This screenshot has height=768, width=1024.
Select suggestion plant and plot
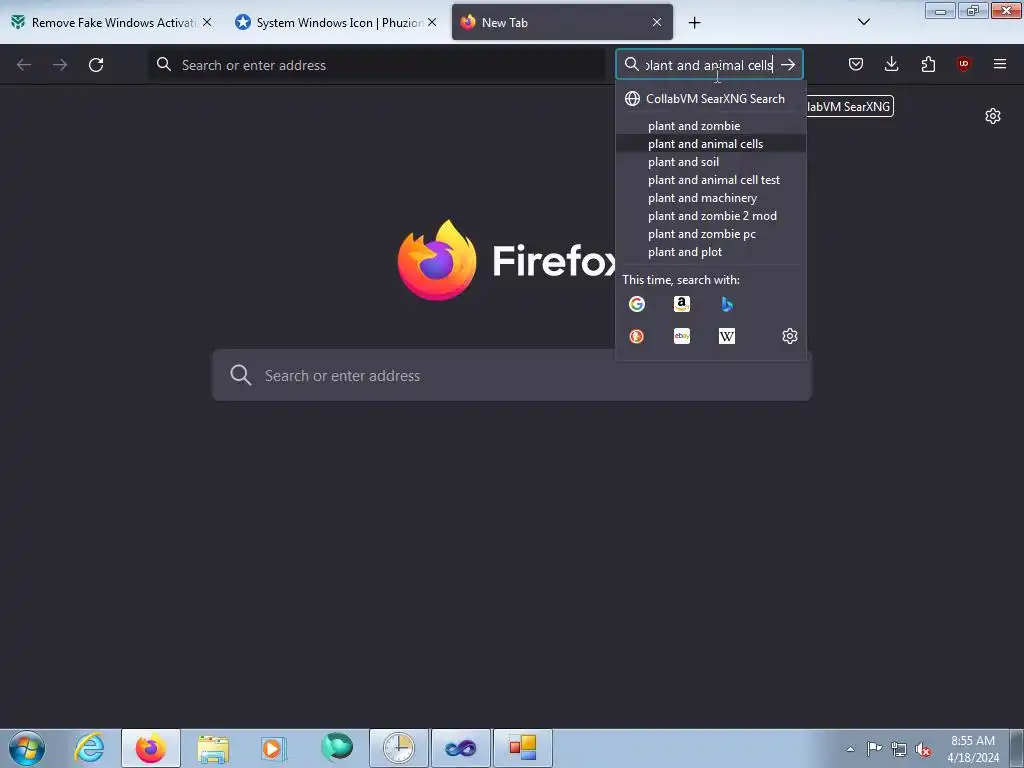tap(711, 251)
